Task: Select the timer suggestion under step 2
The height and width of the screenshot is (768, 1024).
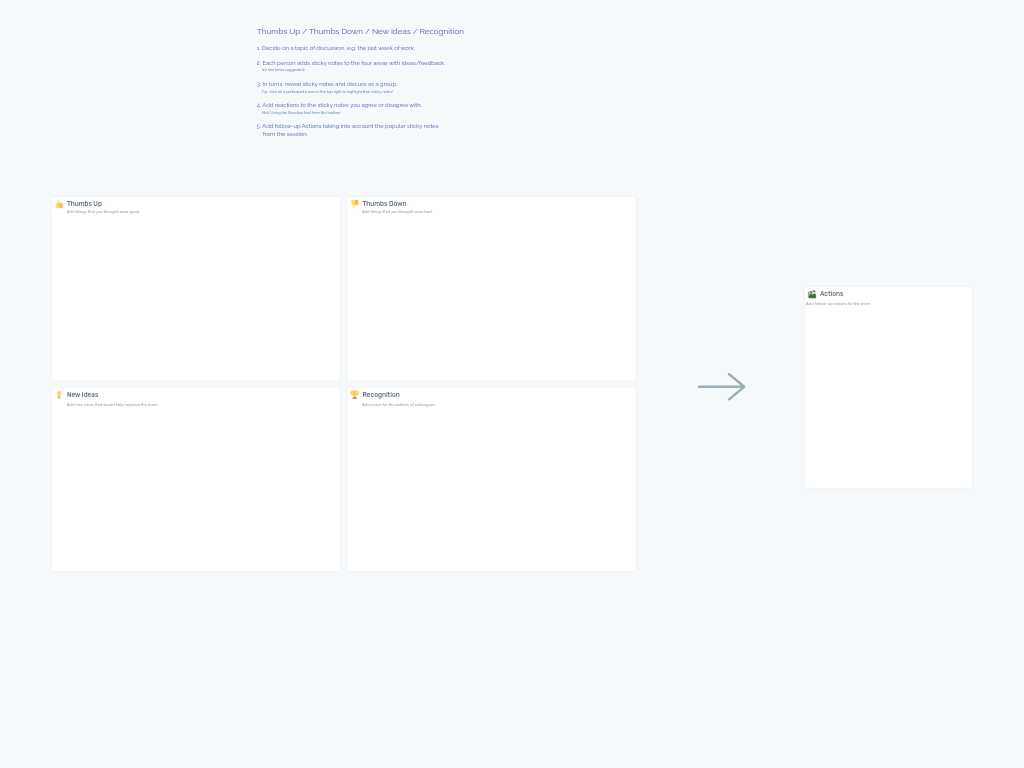Action: 283,70
